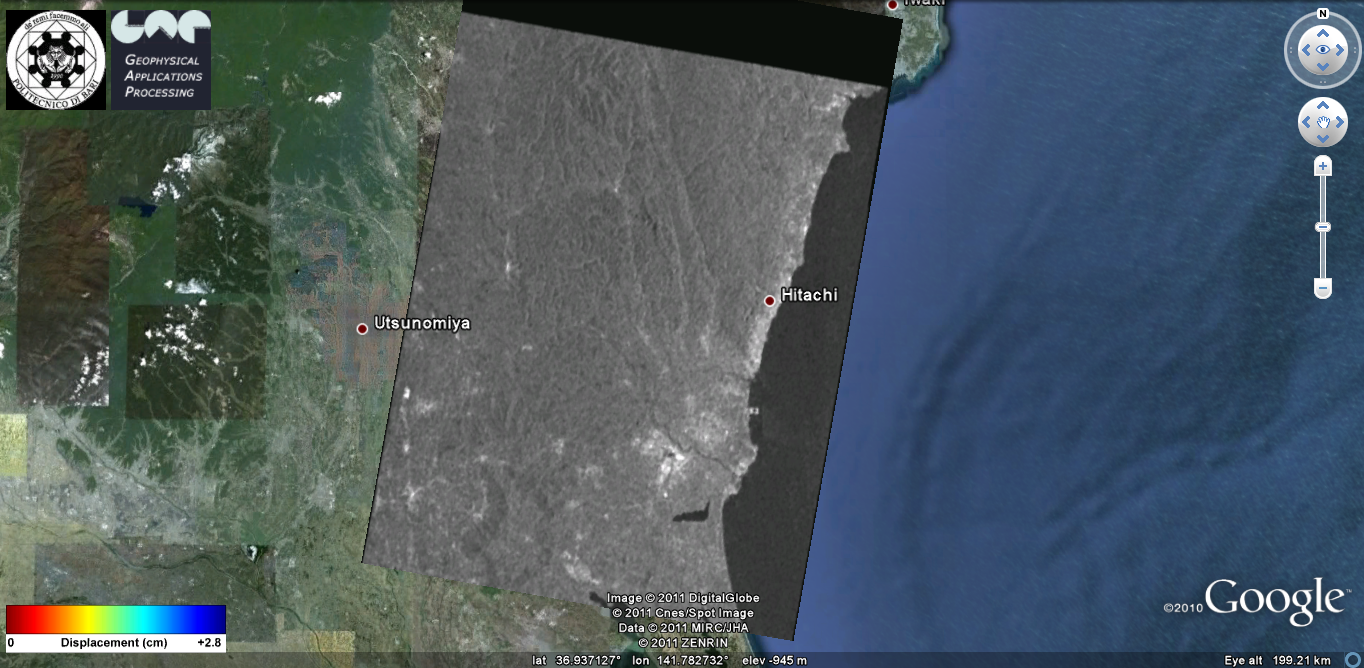Click the eye icon in the look joystick
Image resolution: width=1364 pixels, height=668 pixels.
(1323, 49)
